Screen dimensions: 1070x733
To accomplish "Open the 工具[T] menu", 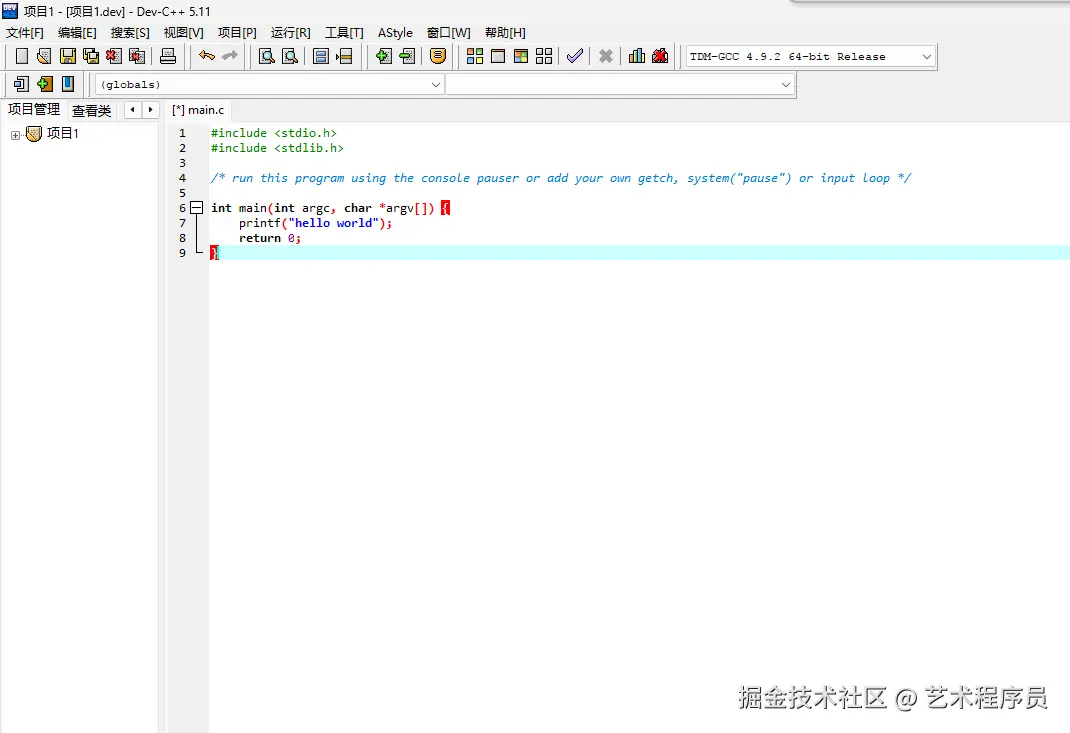I will [x=344, y=33].
